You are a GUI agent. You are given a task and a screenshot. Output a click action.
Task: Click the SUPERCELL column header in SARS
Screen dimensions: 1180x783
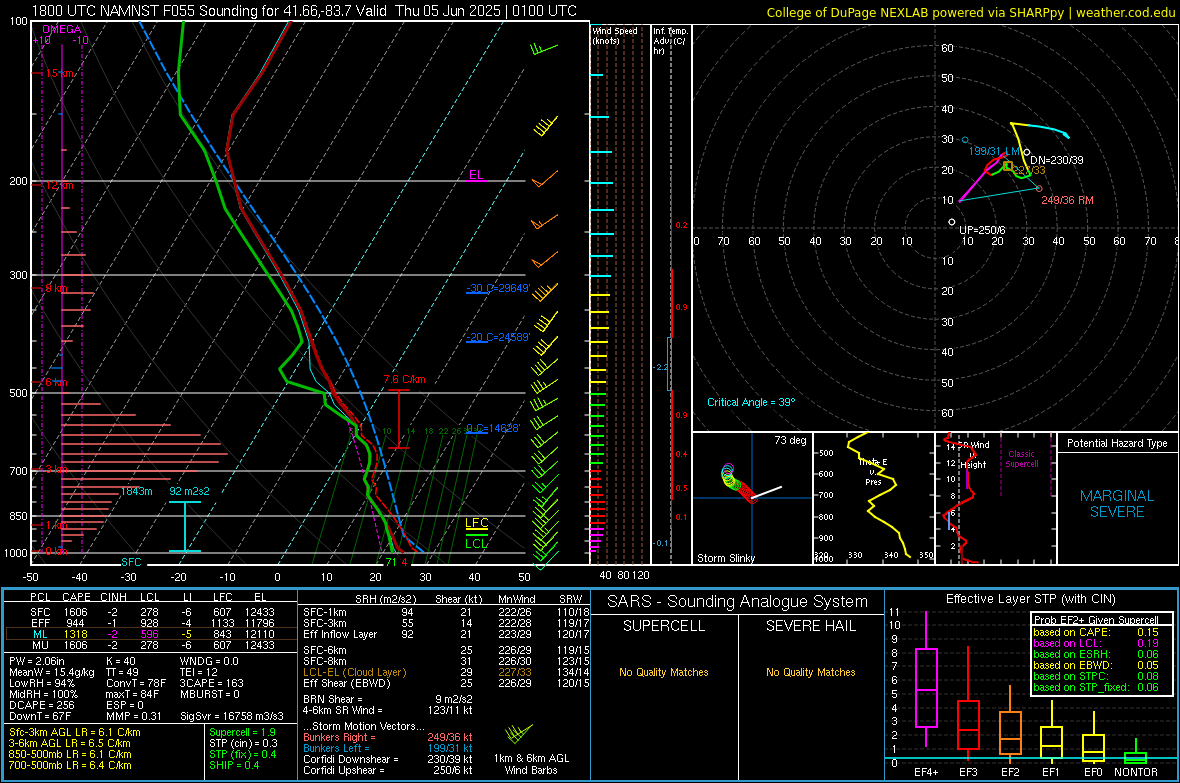pos(664,626)
